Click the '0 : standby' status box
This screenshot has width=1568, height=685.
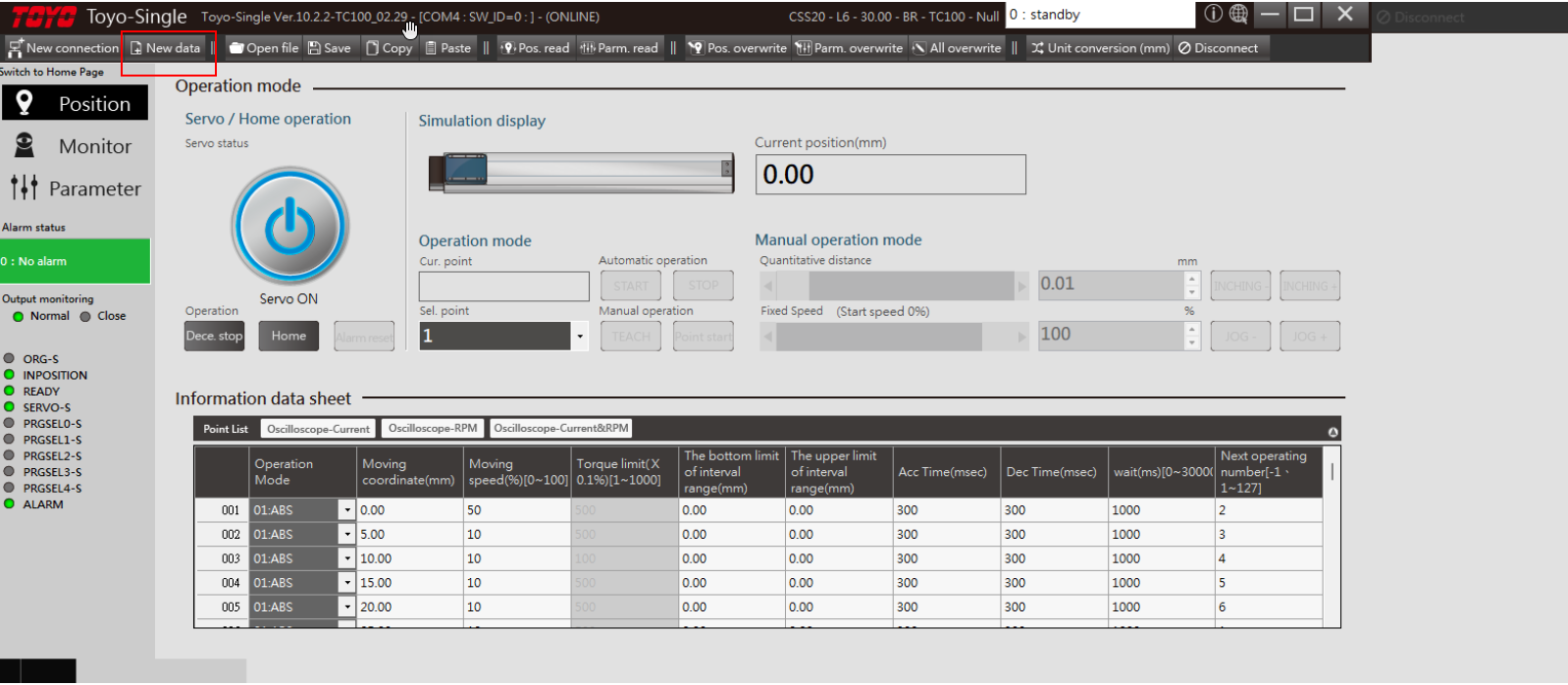click(x=1100, y=15)
